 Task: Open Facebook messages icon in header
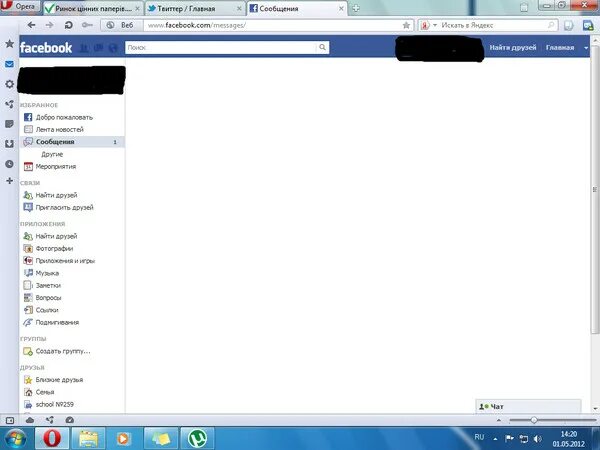point(98,47)
